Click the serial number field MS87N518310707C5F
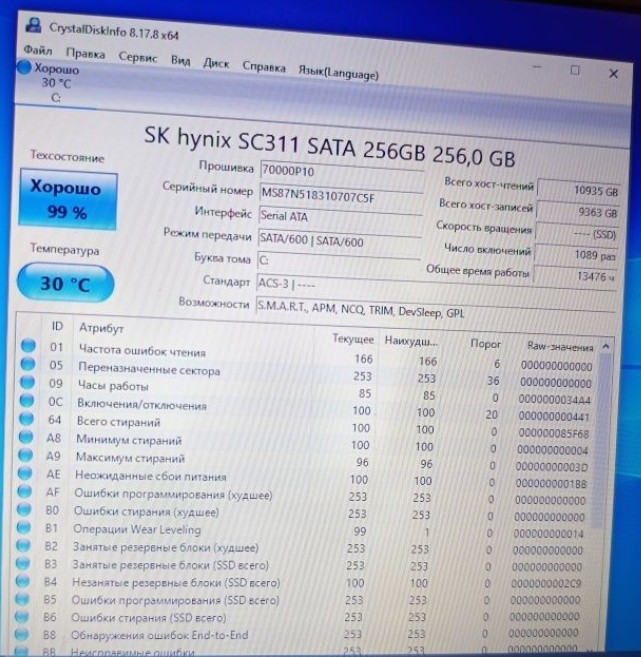This screenshot has width=641, height=657. click(x=341, y=194)
